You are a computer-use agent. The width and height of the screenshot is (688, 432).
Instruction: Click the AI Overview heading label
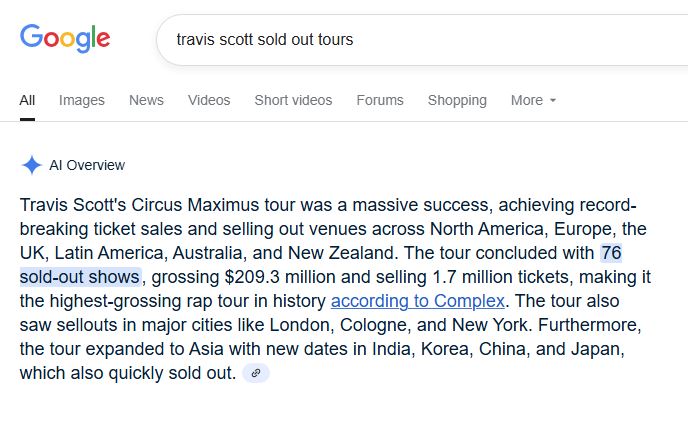pyautogui.click(x=87, y=165)
